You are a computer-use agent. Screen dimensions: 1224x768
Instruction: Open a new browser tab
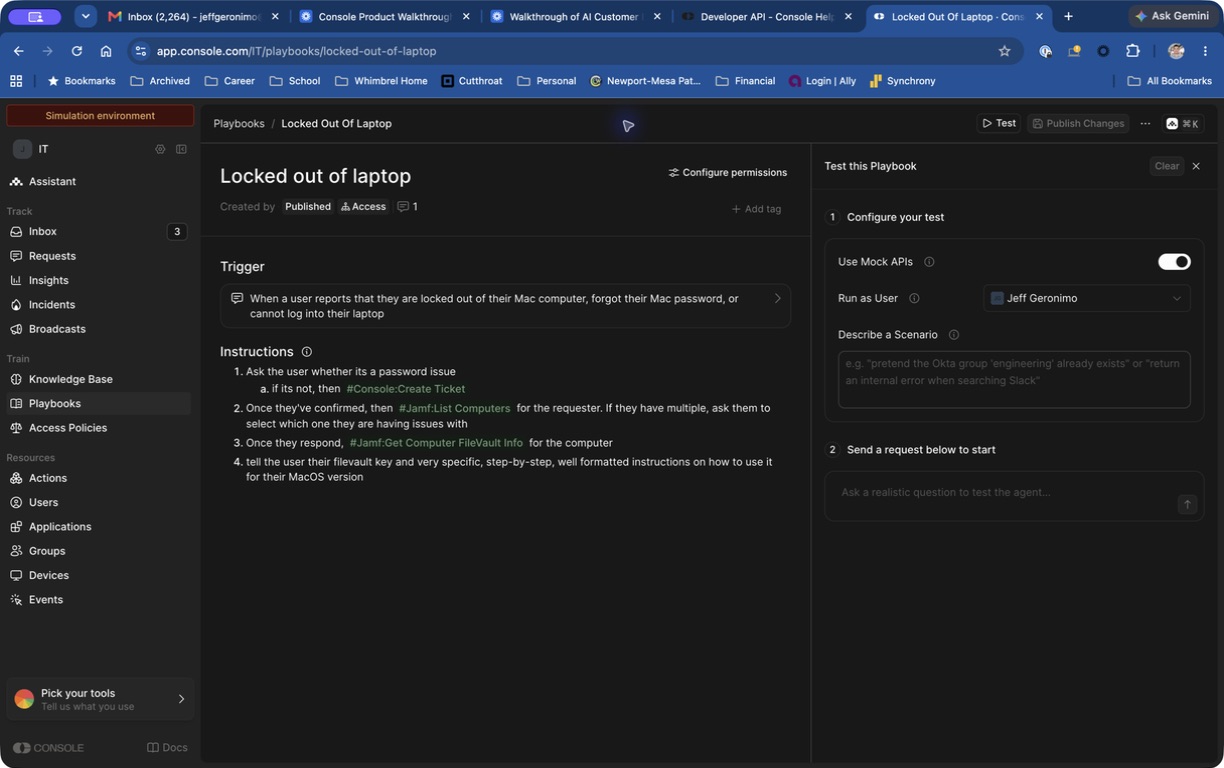click(1068, 17)
